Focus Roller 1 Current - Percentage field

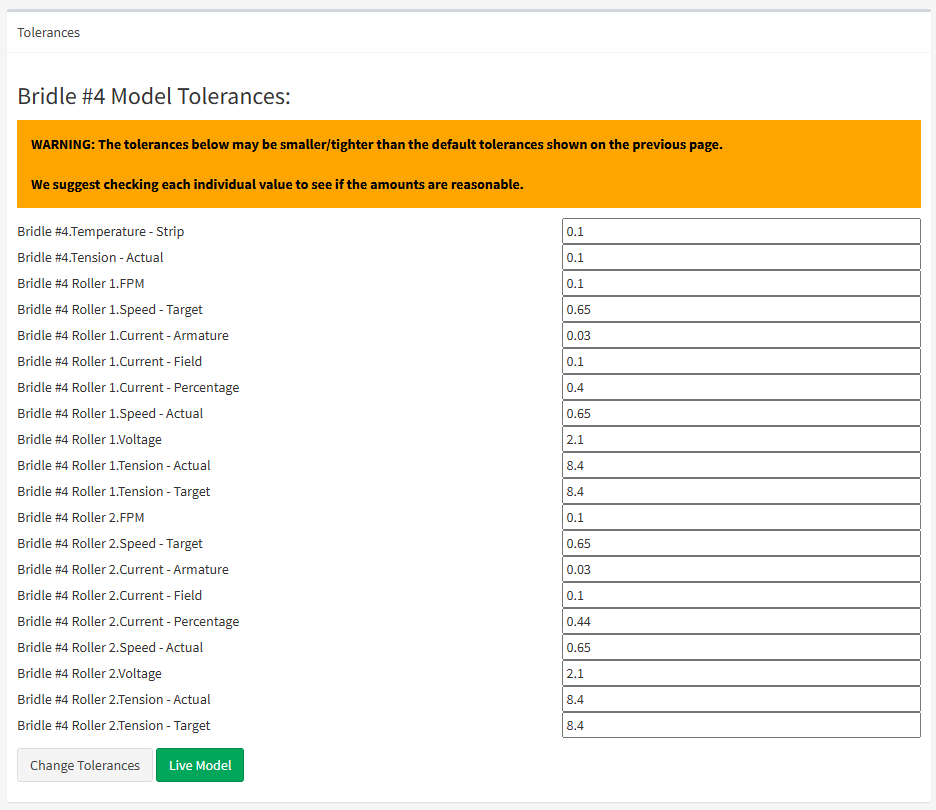pyautogui.click(x=740, y=387)
